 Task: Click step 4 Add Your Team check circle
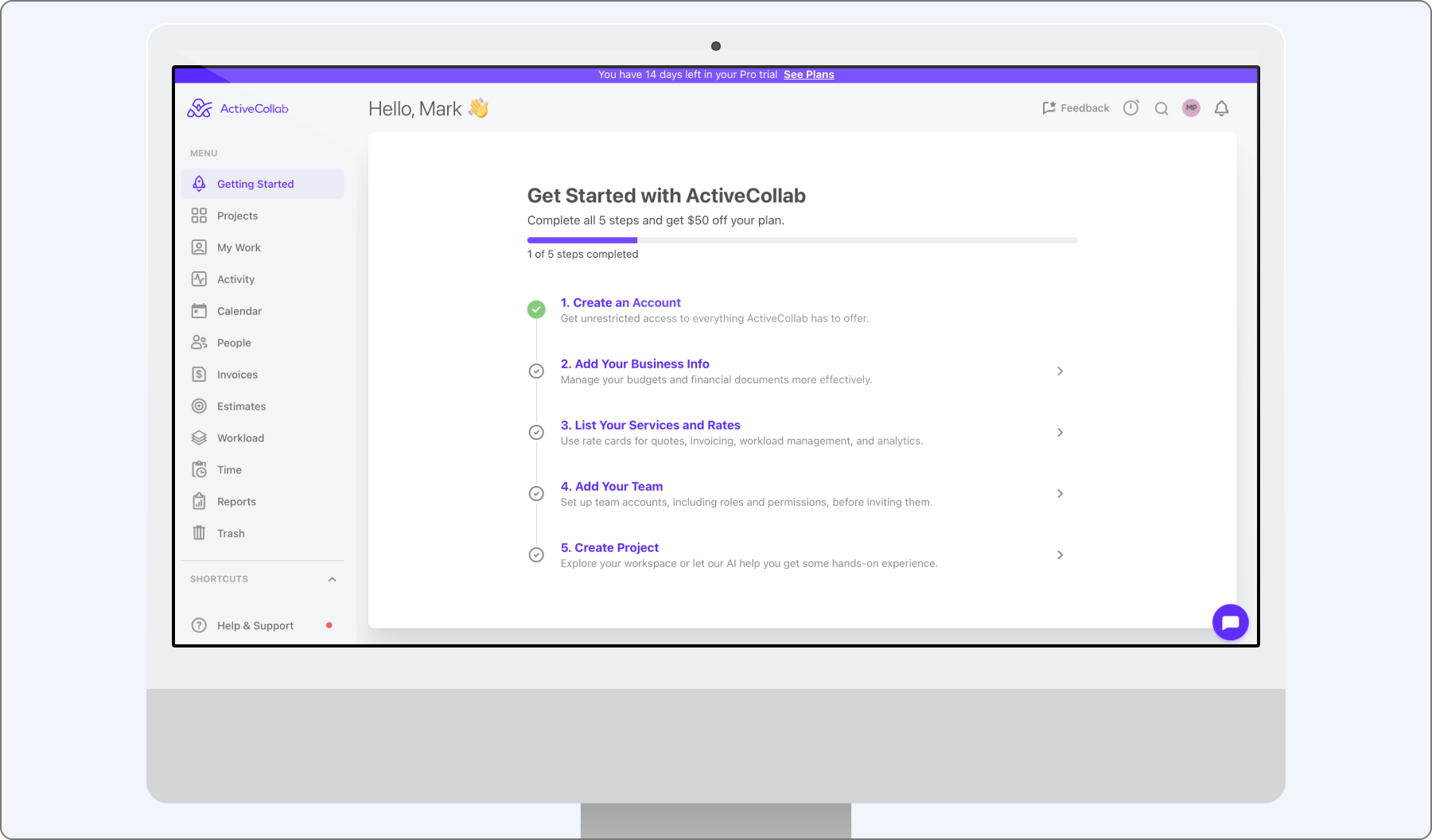coord(536,493)
